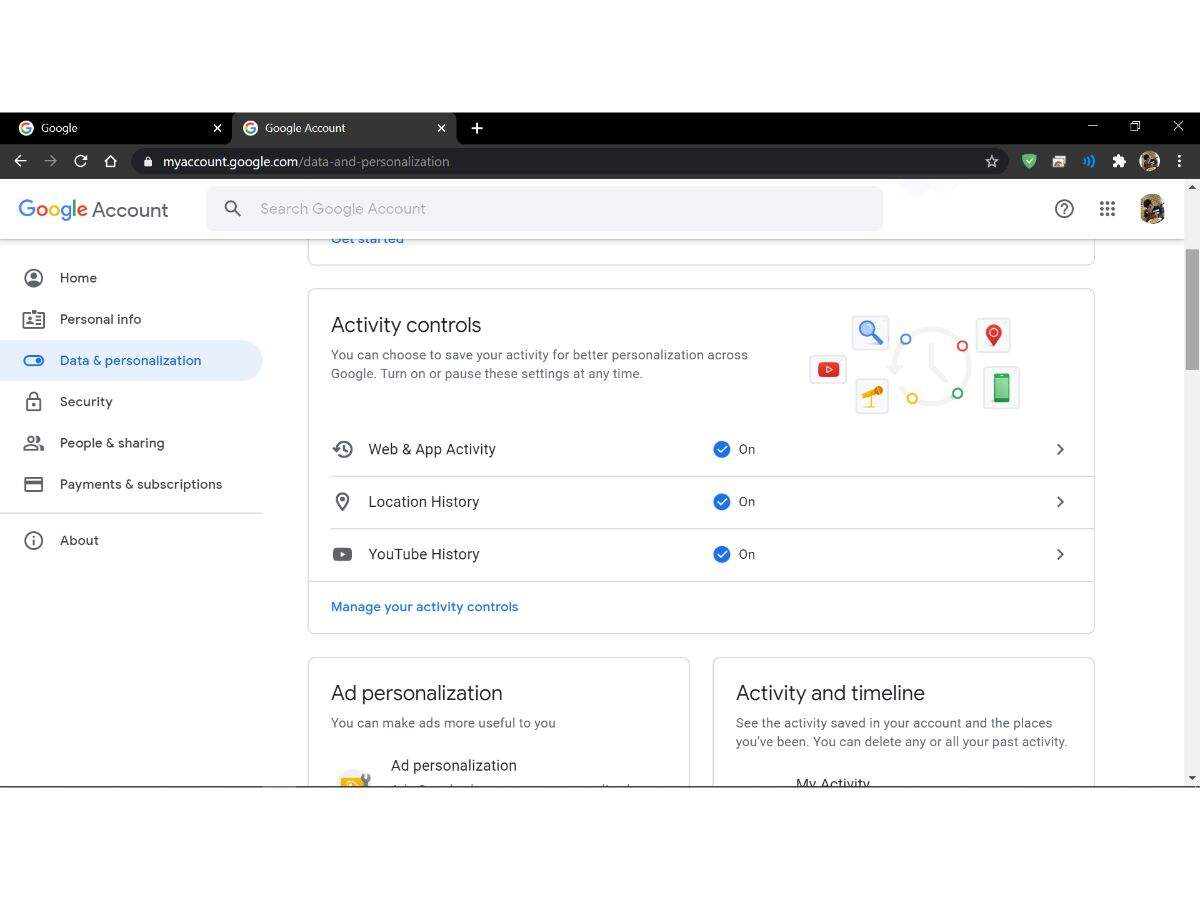Expand Location History chevron arrow

1060,502
